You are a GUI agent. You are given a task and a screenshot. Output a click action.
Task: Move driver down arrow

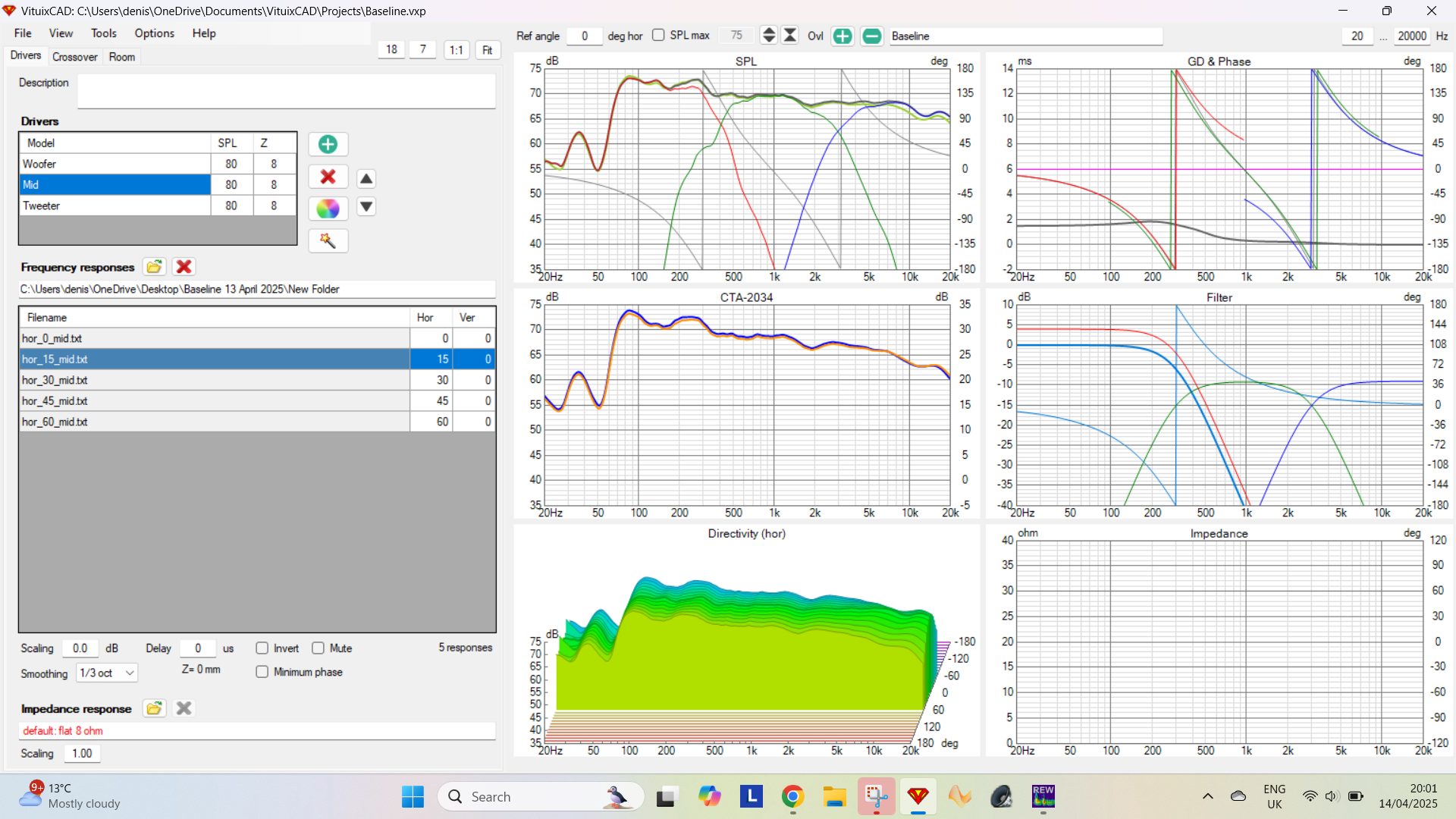coord(366,206)
